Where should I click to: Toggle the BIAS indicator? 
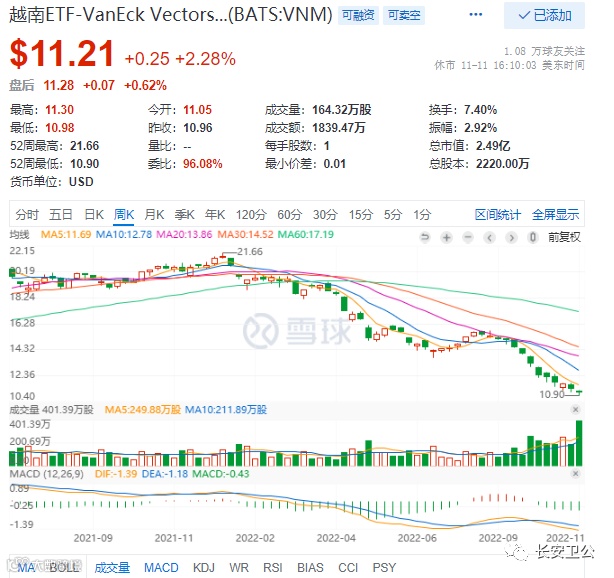[x=310, y=567]
